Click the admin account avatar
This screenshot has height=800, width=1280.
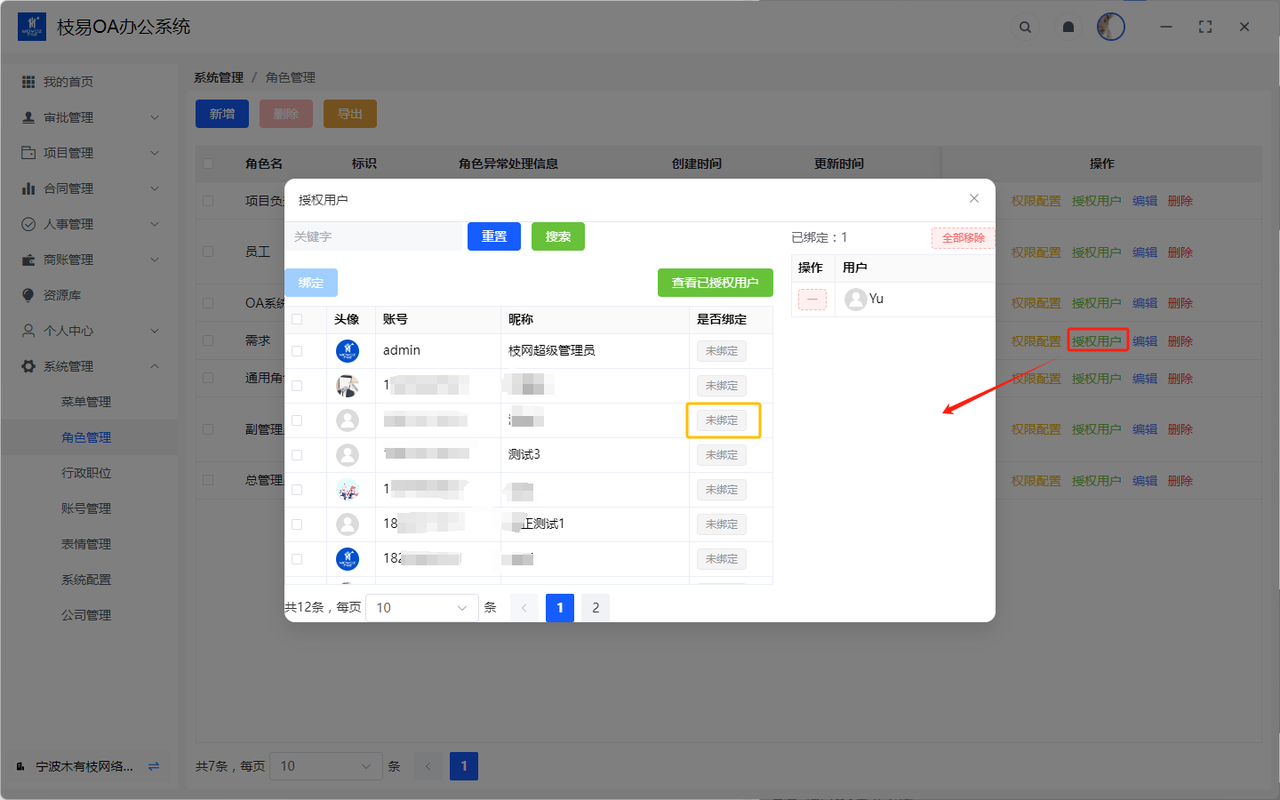coord(347,351)
